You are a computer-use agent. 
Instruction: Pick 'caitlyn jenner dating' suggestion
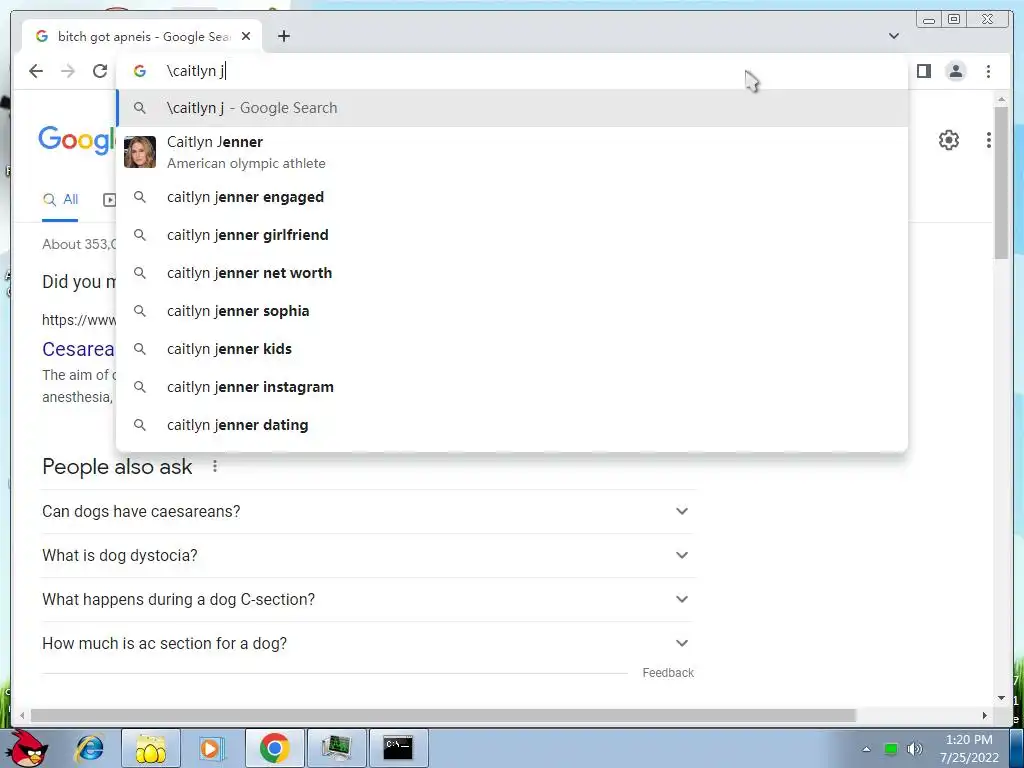[512, 425]
